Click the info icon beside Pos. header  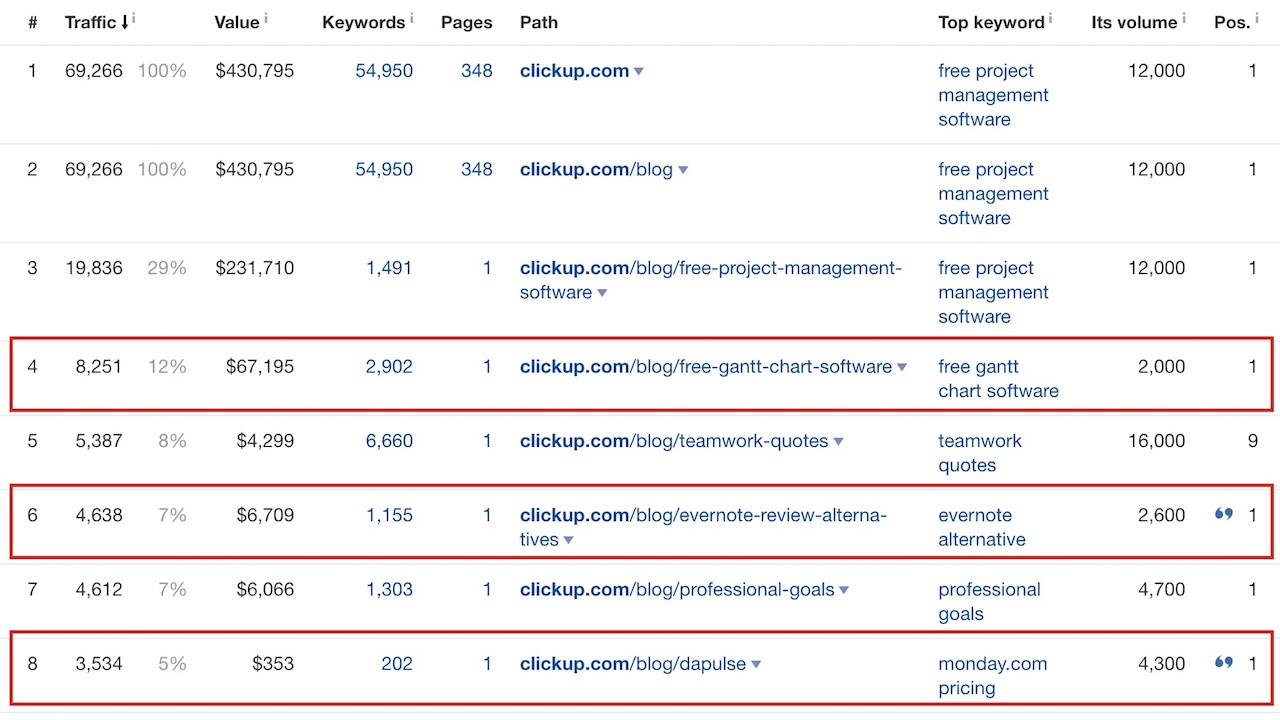click(x=1257, y=18)
